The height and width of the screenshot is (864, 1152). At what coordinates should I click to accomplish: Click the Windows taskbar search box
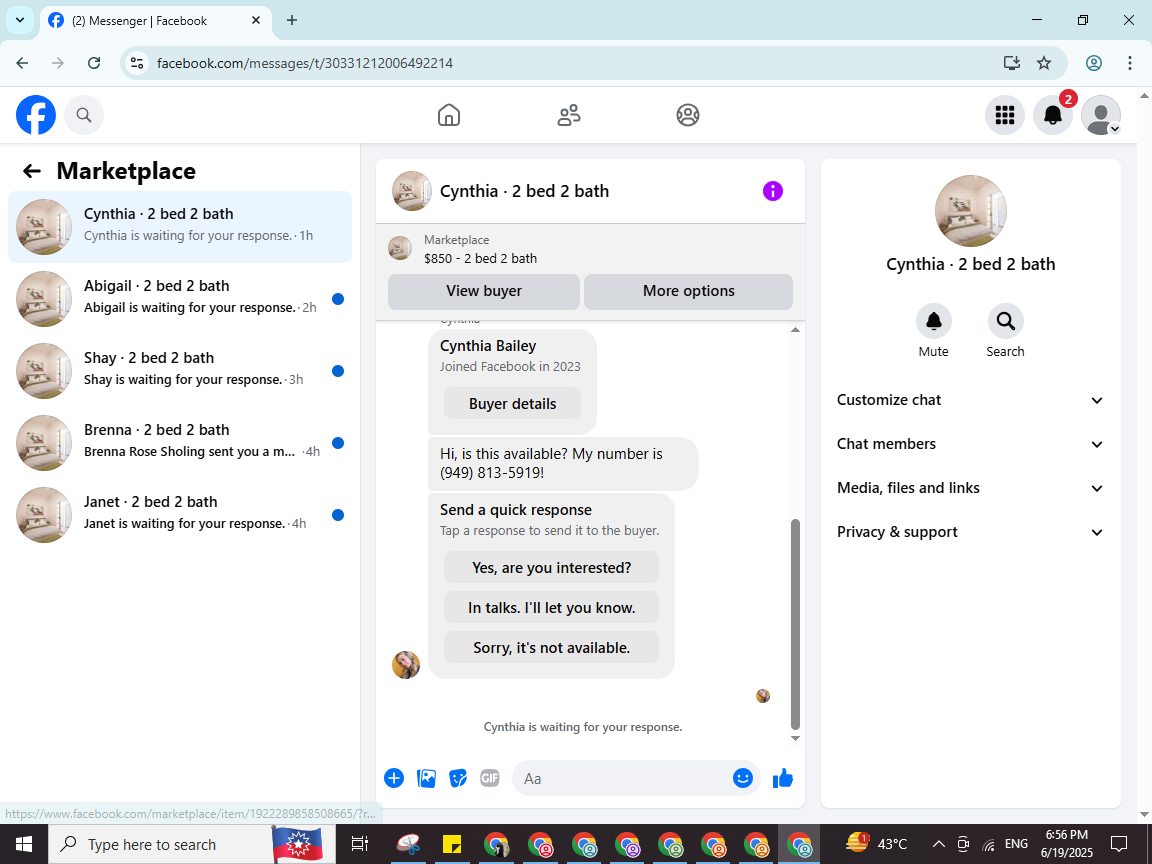192,844
